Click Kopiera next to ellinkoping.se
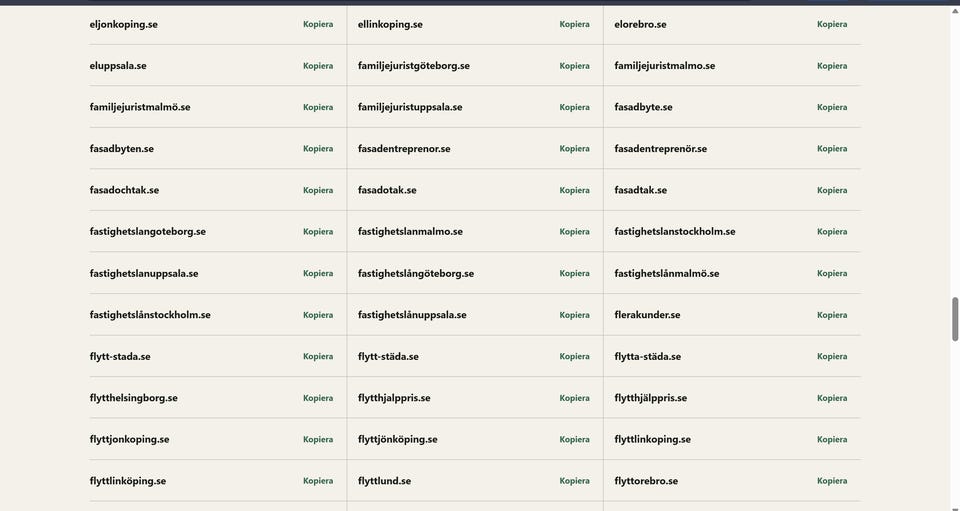The width and height of the screenshot is (960, 511). coord(574,24)
